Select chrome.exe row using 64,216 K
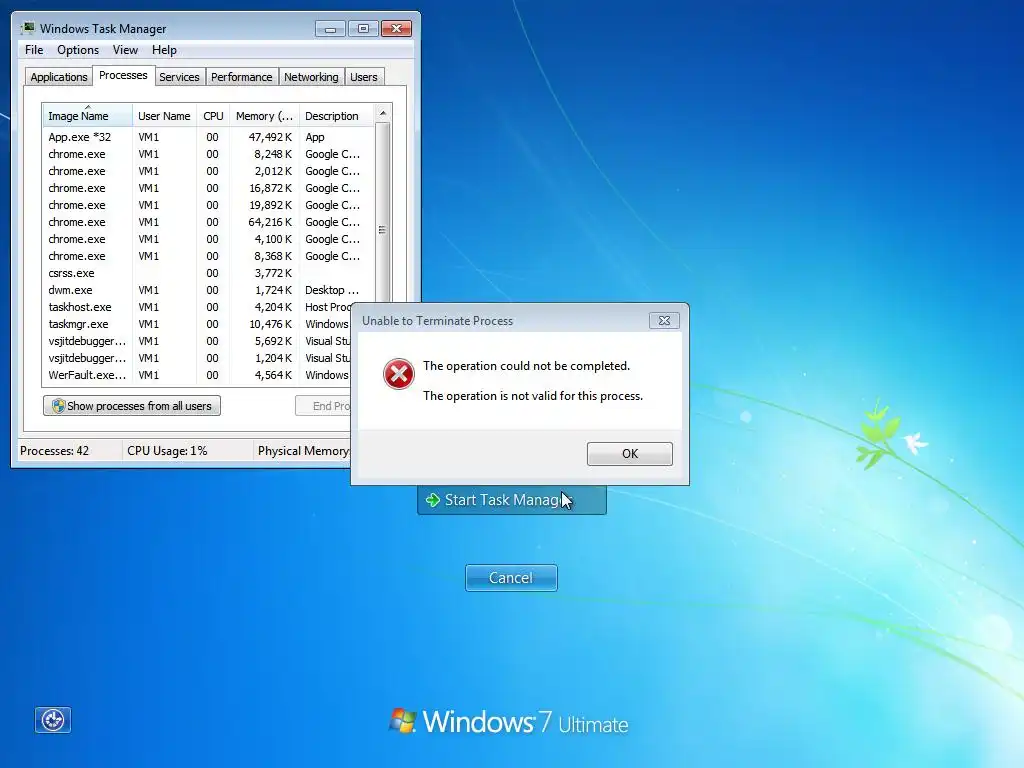This screenshot has height=768, width=1024. click(208, 222)
